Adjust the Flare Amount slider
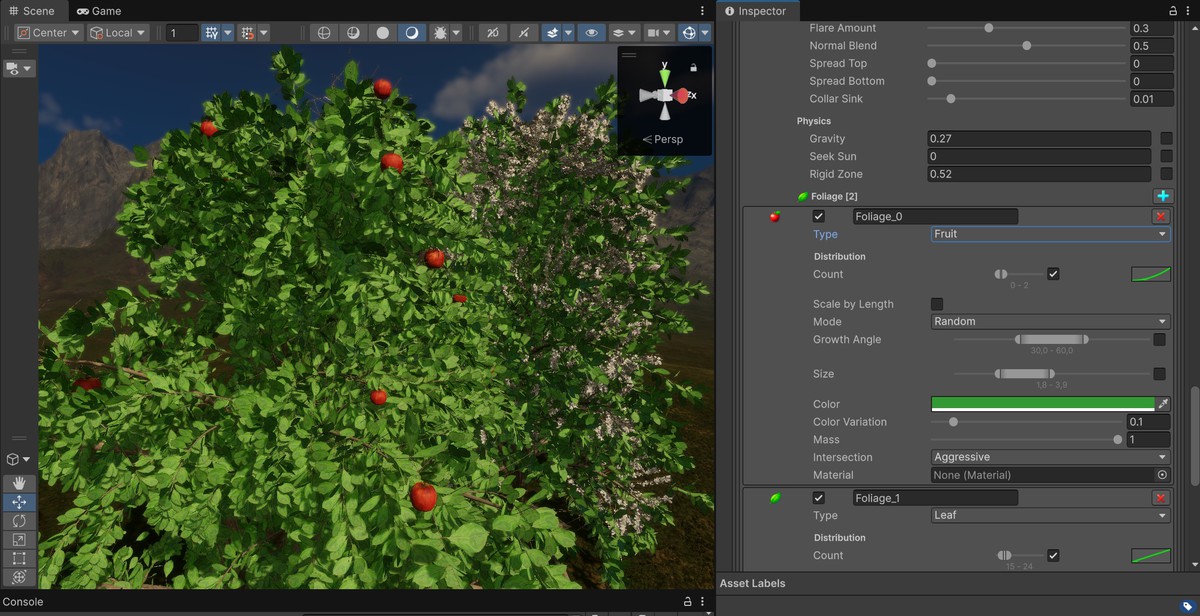This screenshot has width=1200, height=616. click(x=1026, y=28)
